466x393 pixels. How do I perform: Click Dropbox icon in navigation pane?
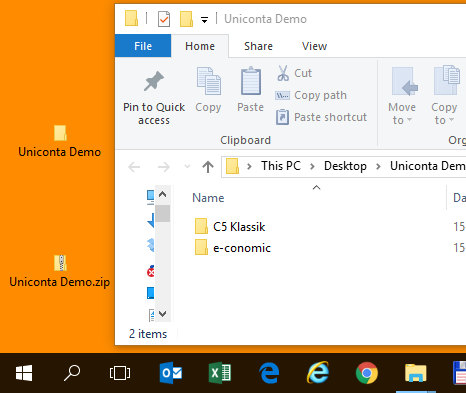(151, 245)
